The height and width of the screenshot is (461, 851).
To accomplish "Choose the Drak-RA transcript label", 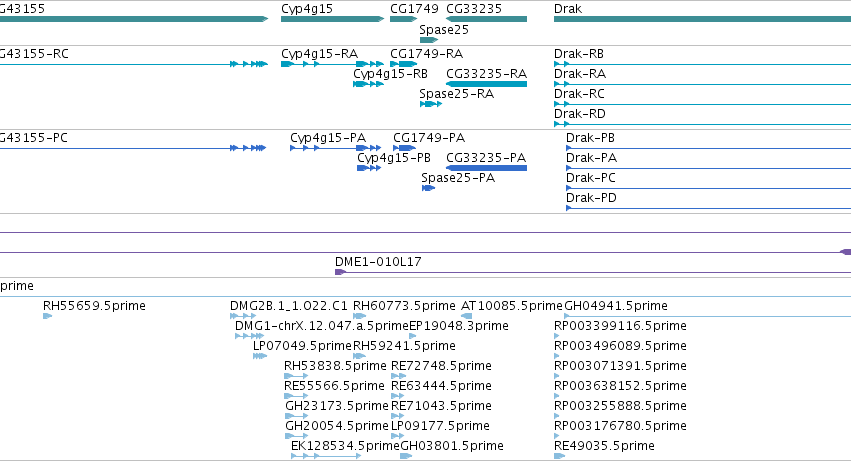I will point(580,74).
